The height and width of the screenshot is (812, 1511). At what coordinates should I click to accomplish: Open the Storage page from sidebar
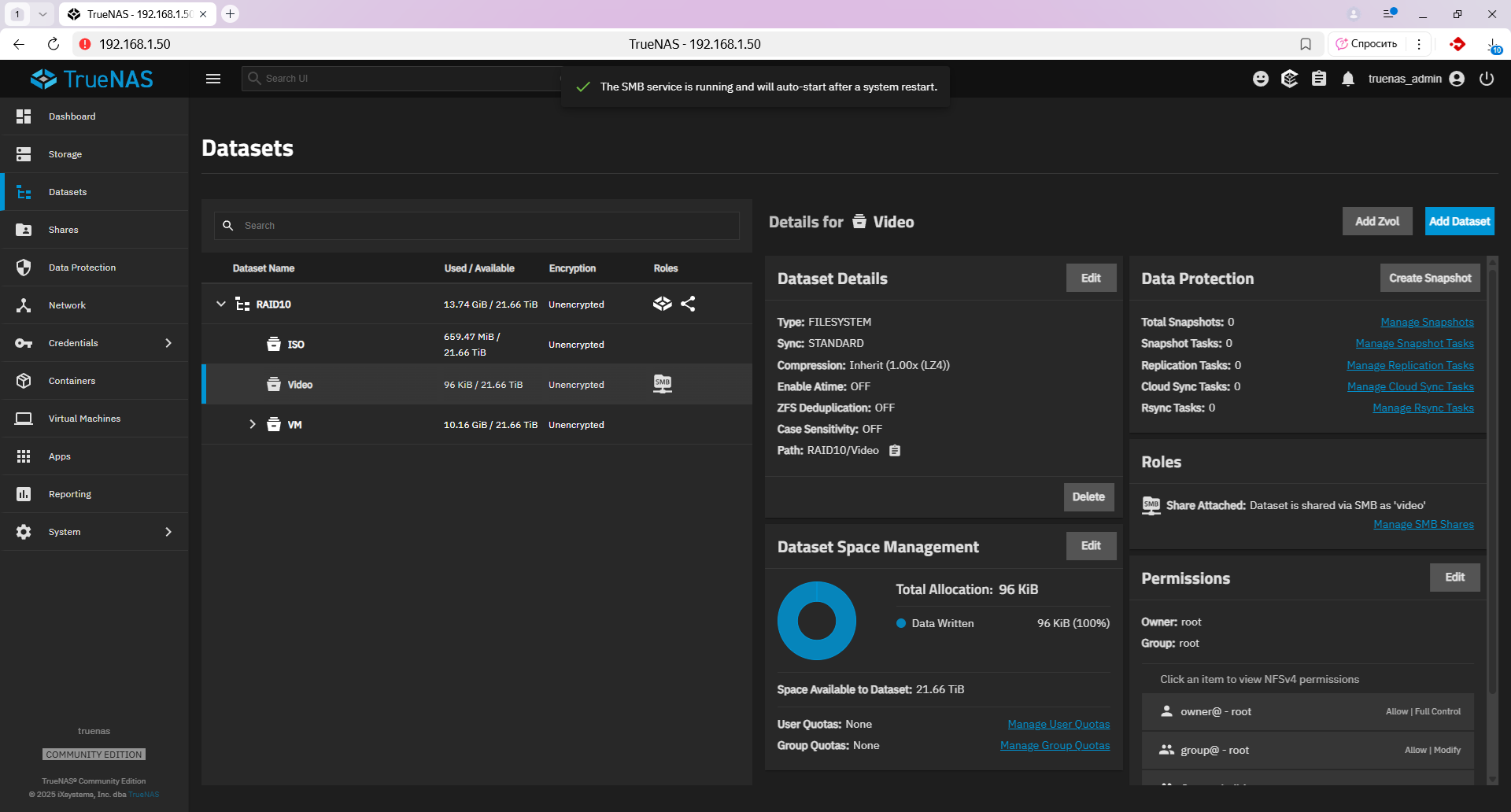(65, 154)
